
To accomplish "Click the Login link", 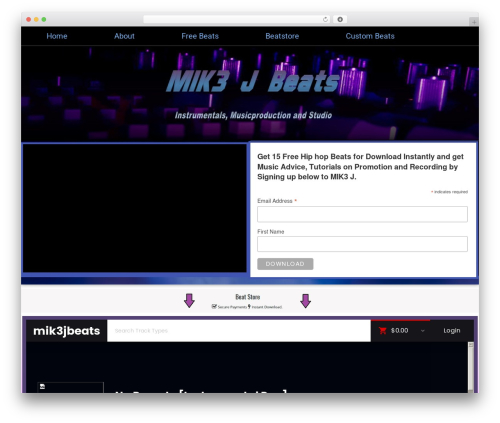I will pos(452,330).
